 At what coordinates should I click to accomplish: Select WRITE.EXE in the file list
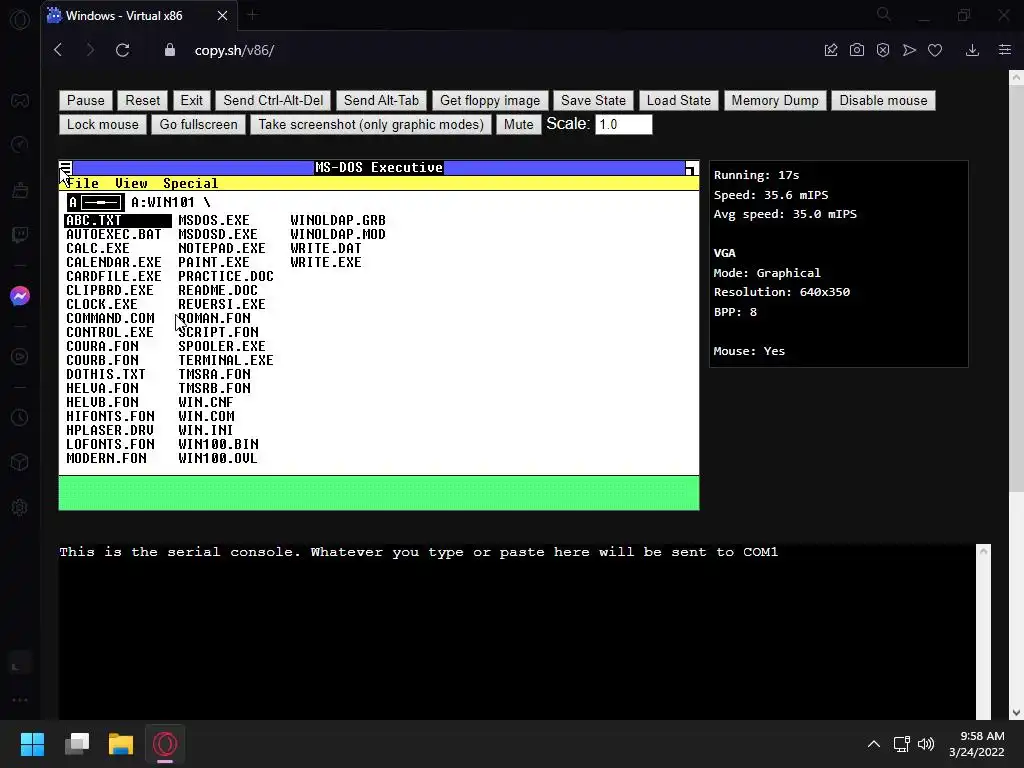[326, 263]
